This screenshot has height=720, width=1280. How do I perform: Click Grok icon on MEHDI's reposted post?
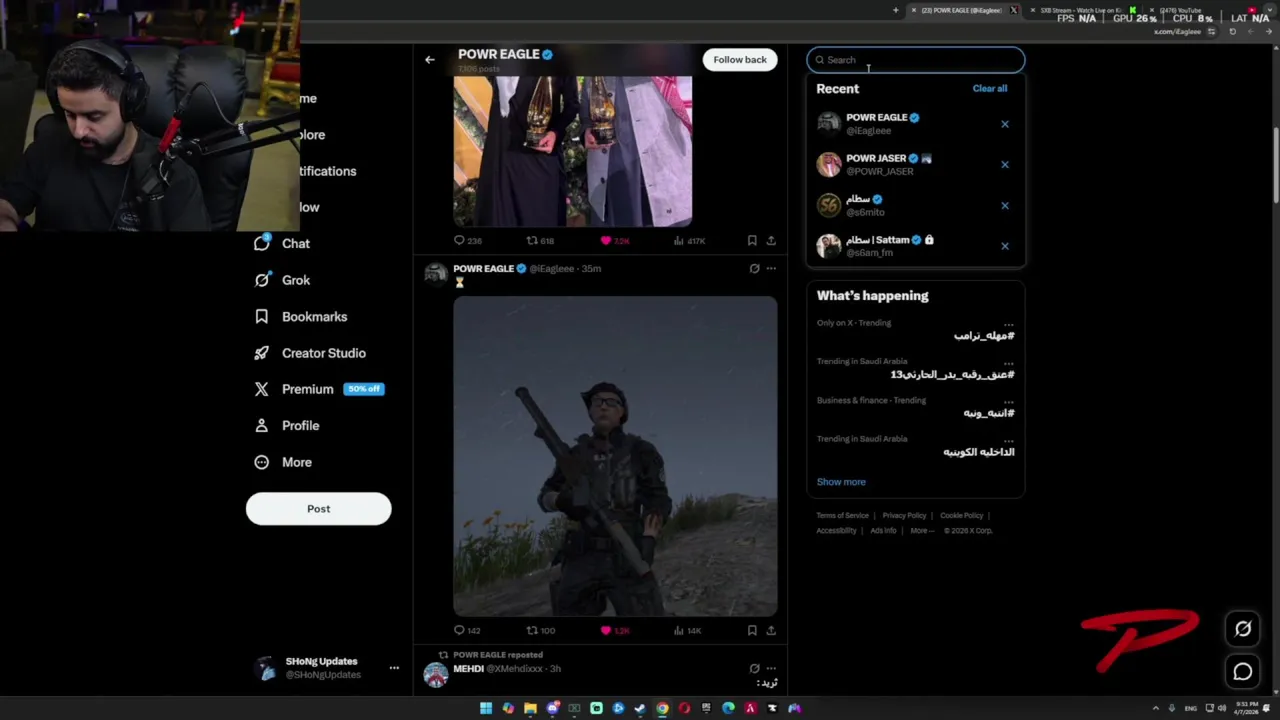(x=754, y=668)
